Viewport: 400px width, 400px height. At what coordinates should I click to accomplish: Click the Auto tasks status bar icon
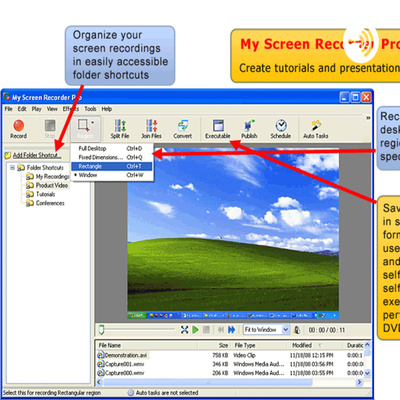pos(130,393)
